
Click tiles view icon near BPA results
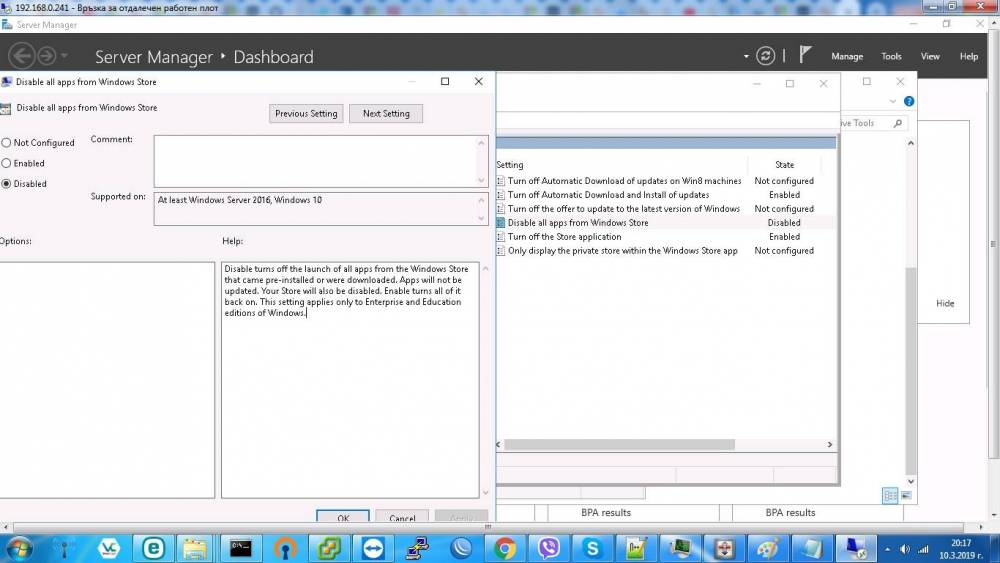pos(890,495)
